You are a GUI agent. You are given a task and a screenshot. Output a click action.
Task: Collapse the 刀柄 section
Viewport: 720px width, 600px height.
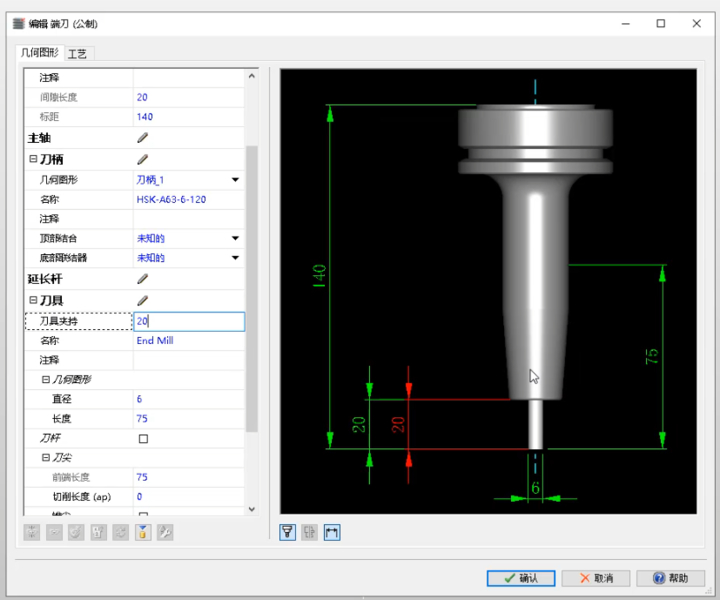(33, 159)
